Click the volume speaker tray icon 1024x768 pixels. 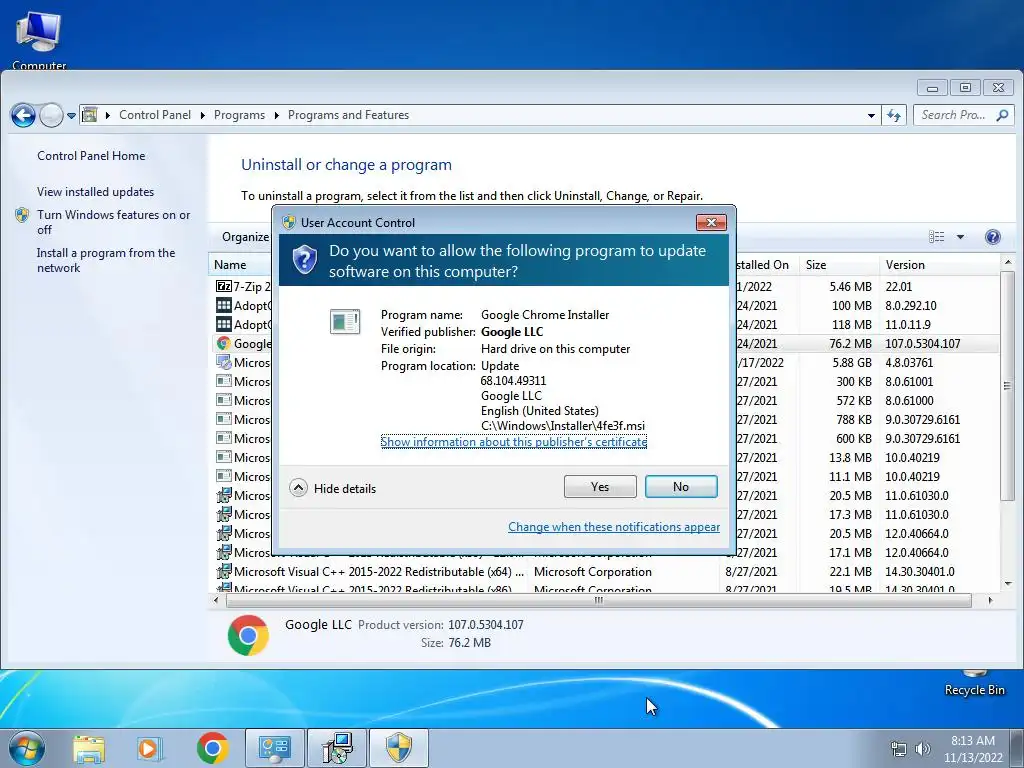click(x=922, y=749)
